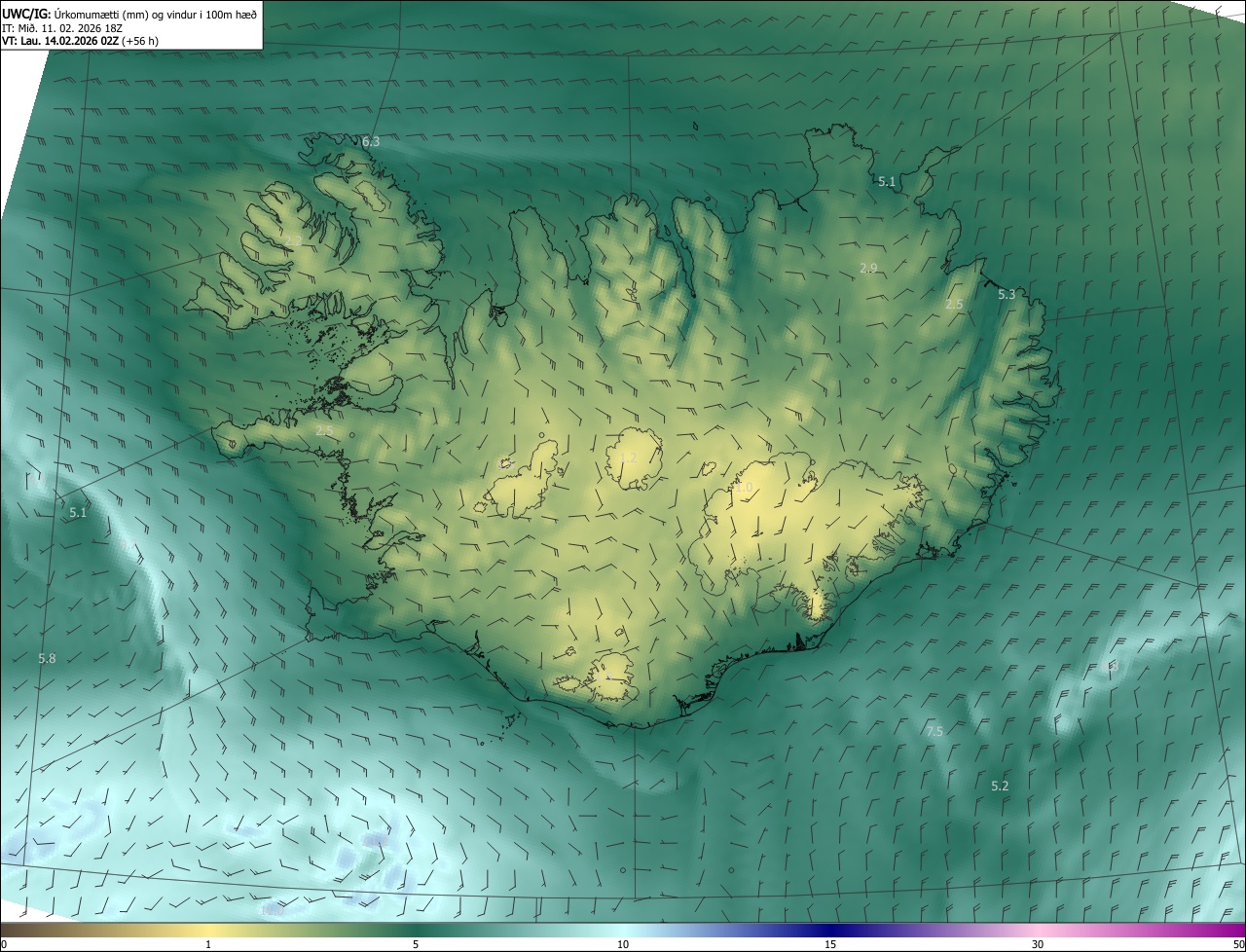Image resolution: width=1246 pixels, height=952 pixels.
Task: Select the 5 mark on the legend bar
Action: pyautogui.click(x=416, y=944)
